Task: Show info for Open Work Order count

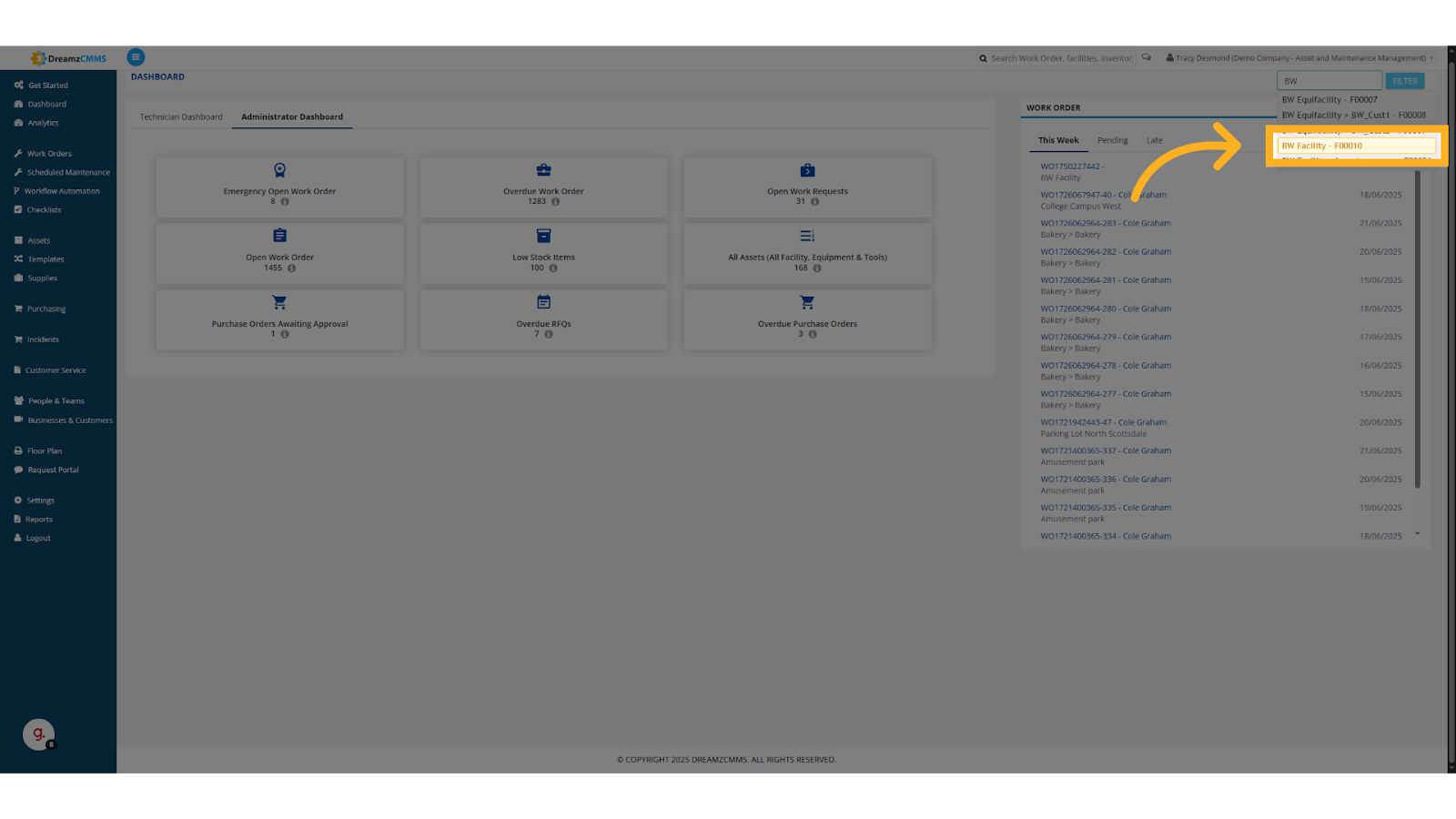Action: [291, 268]
